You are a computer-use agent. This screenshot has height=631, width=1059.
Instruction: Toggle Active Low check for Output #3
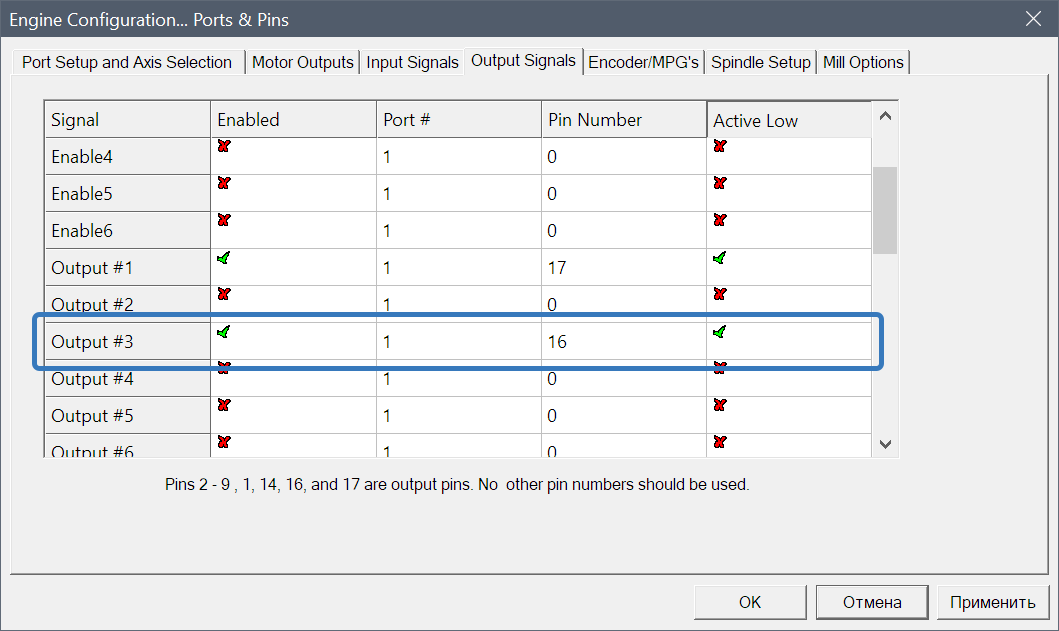720,331
